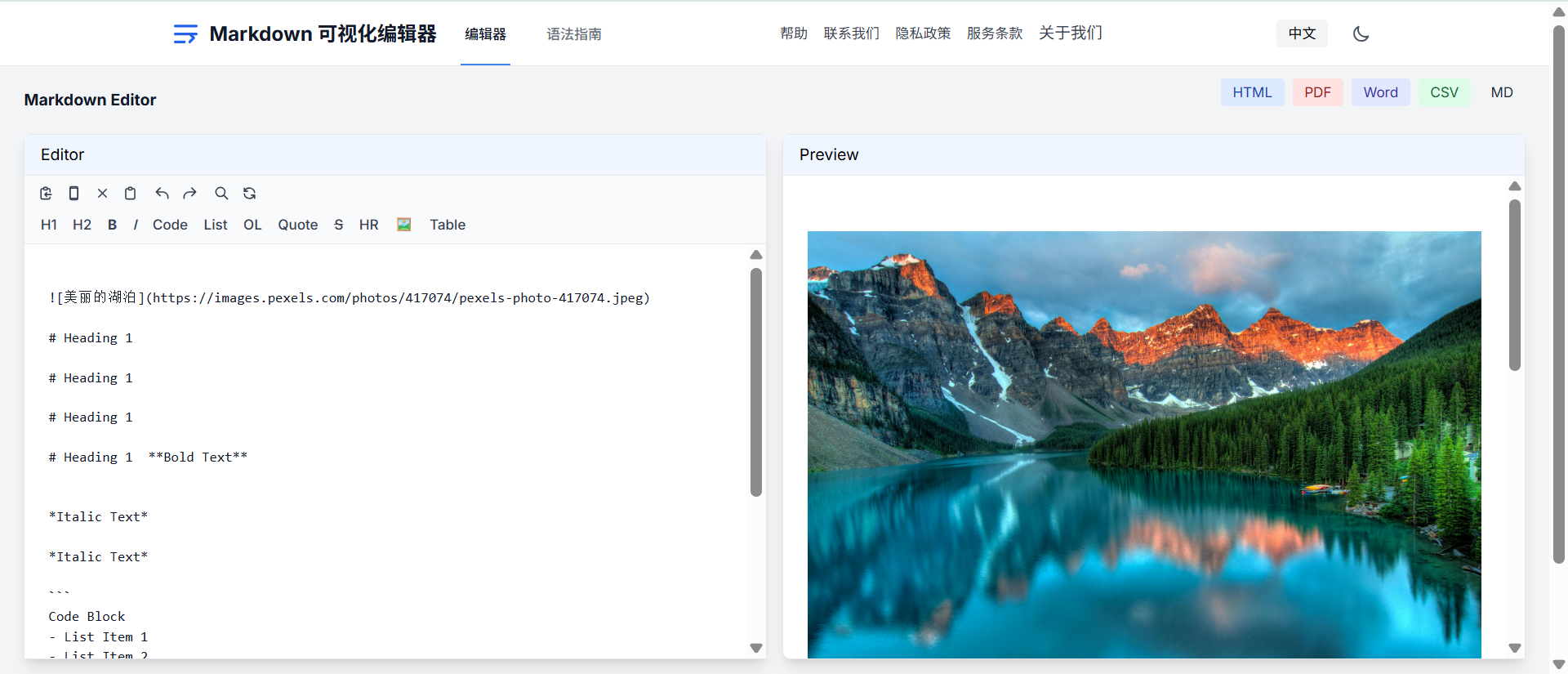Open the 帮助 link
This screenshot has width=1568, height=674.
coord(793,33)
